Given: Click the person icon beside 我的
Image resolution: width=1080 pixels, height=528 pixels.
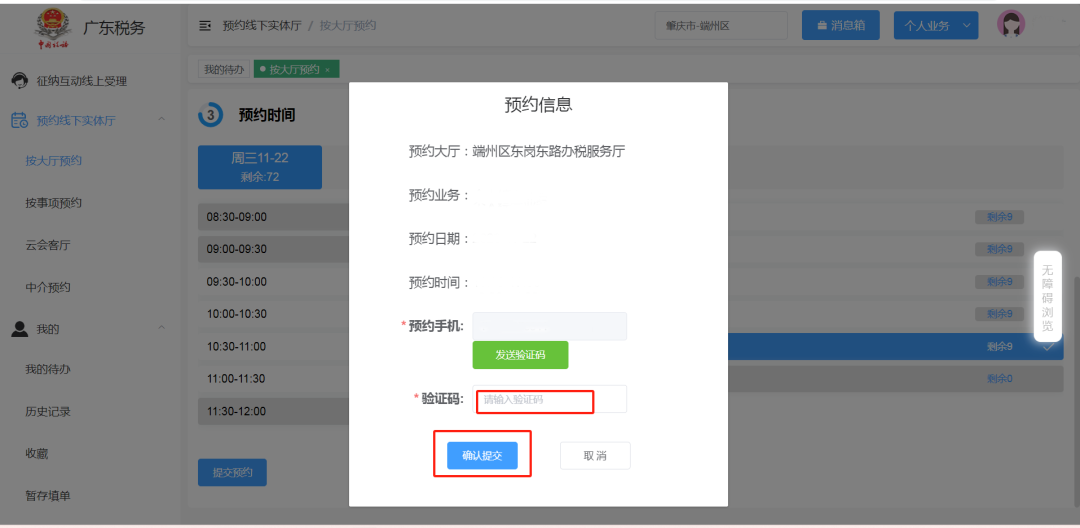Looking at the screenshot, I should coord(20,328).
